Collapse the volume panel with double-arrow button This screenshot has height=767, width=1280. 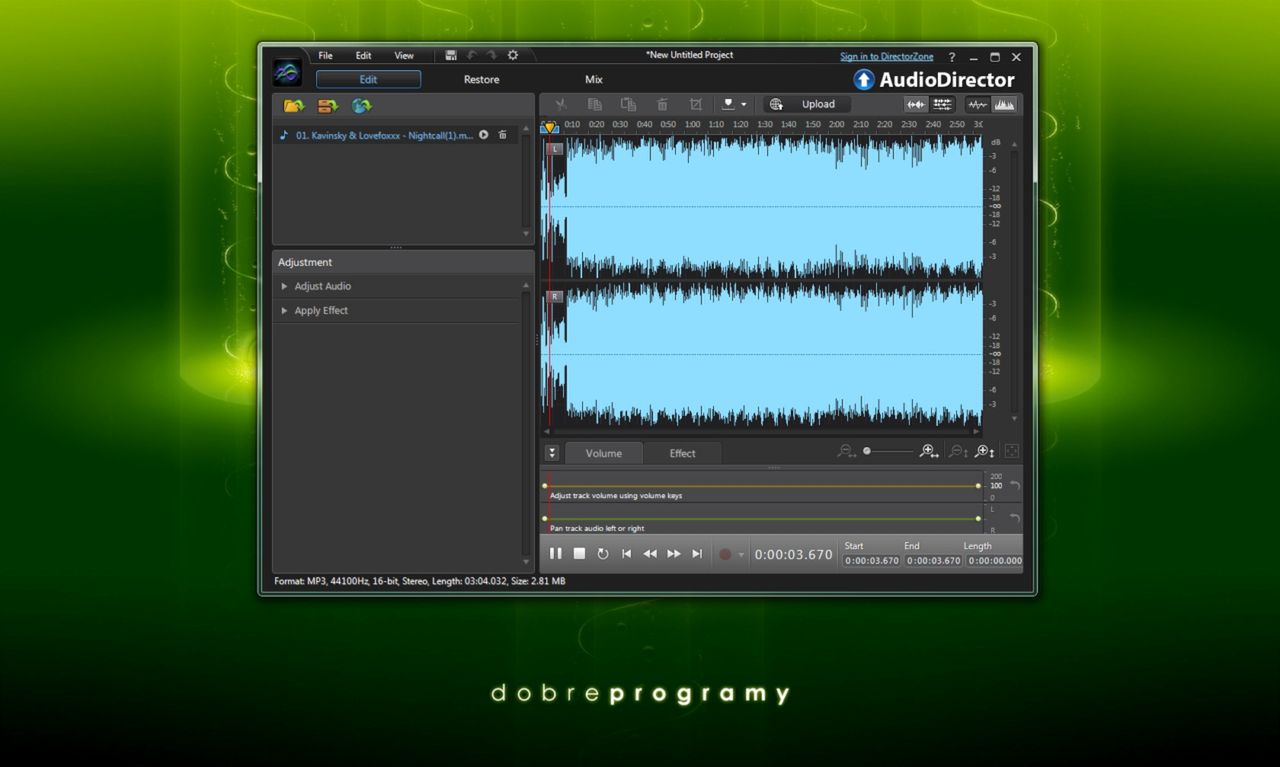tap(552, 453)
